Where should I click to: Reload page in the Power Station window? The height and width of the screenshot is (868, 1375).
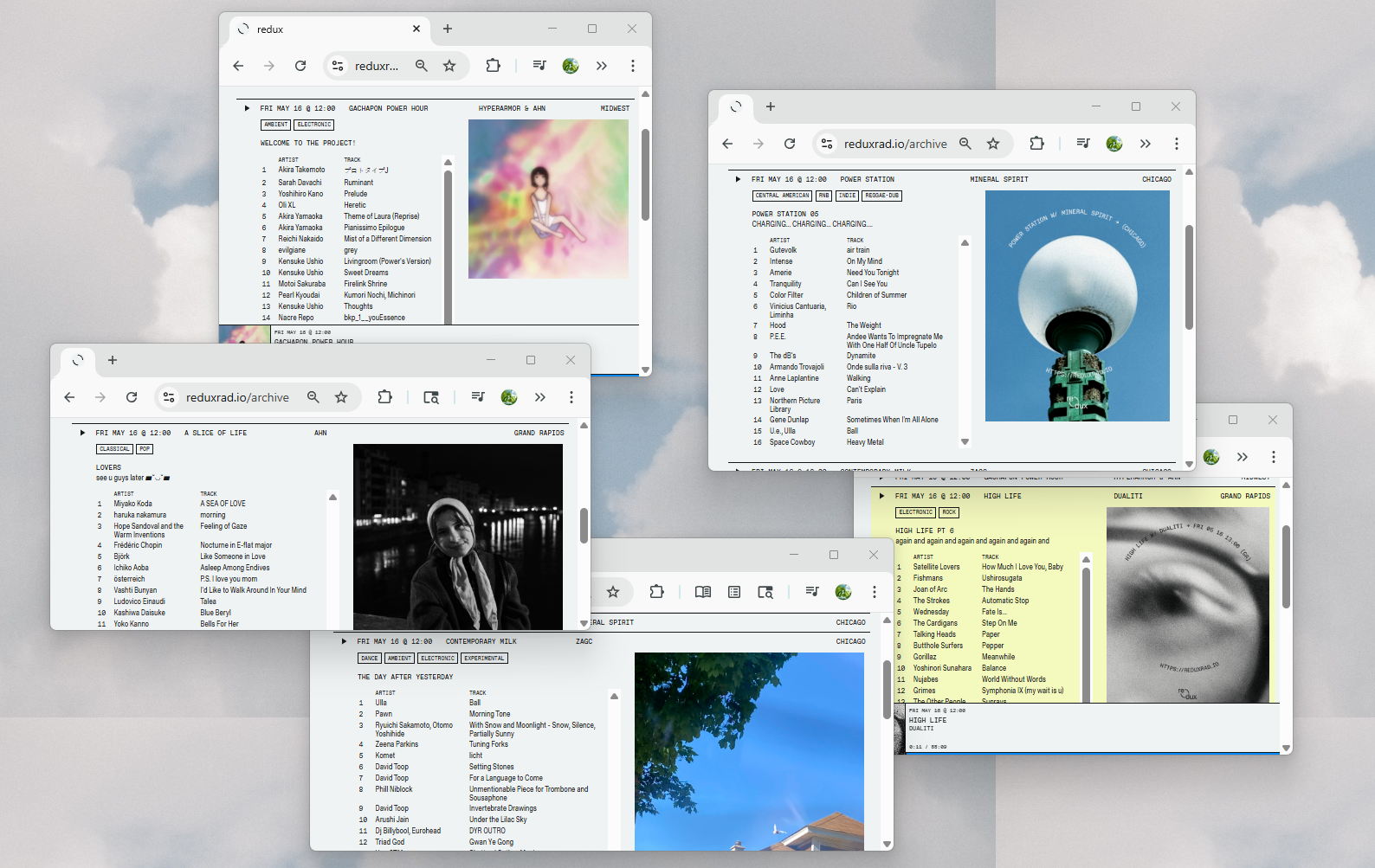point(790,144)
